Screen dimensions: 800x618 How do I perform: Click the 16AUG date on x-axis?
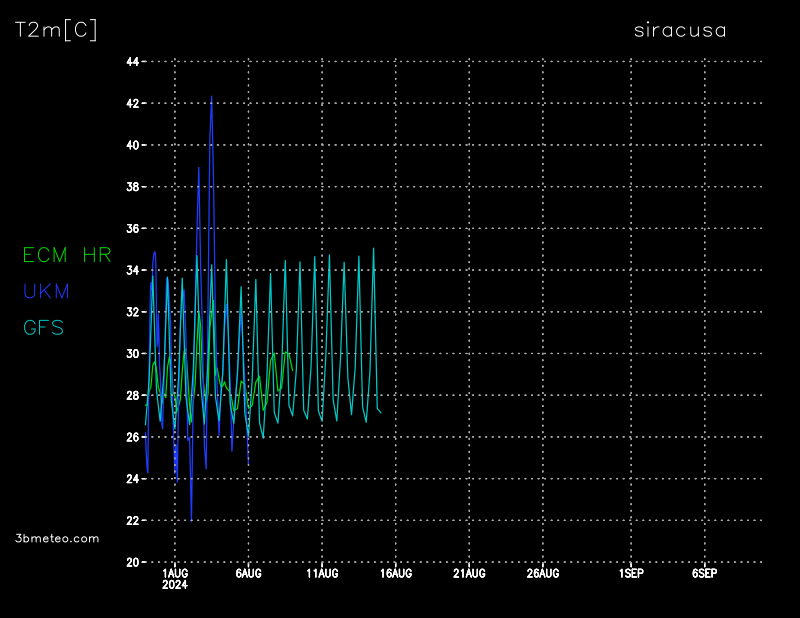[x=396, y=574]
